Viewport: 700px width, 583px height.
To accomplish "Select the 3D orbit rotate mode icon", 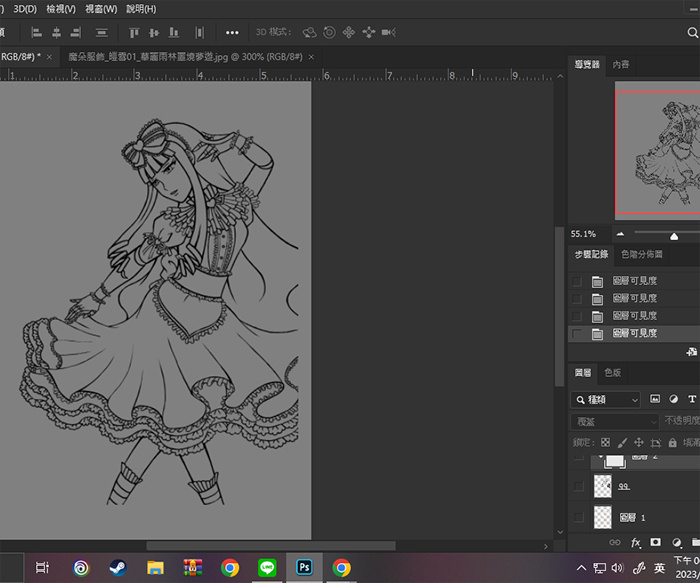I will tap(309, 33).
